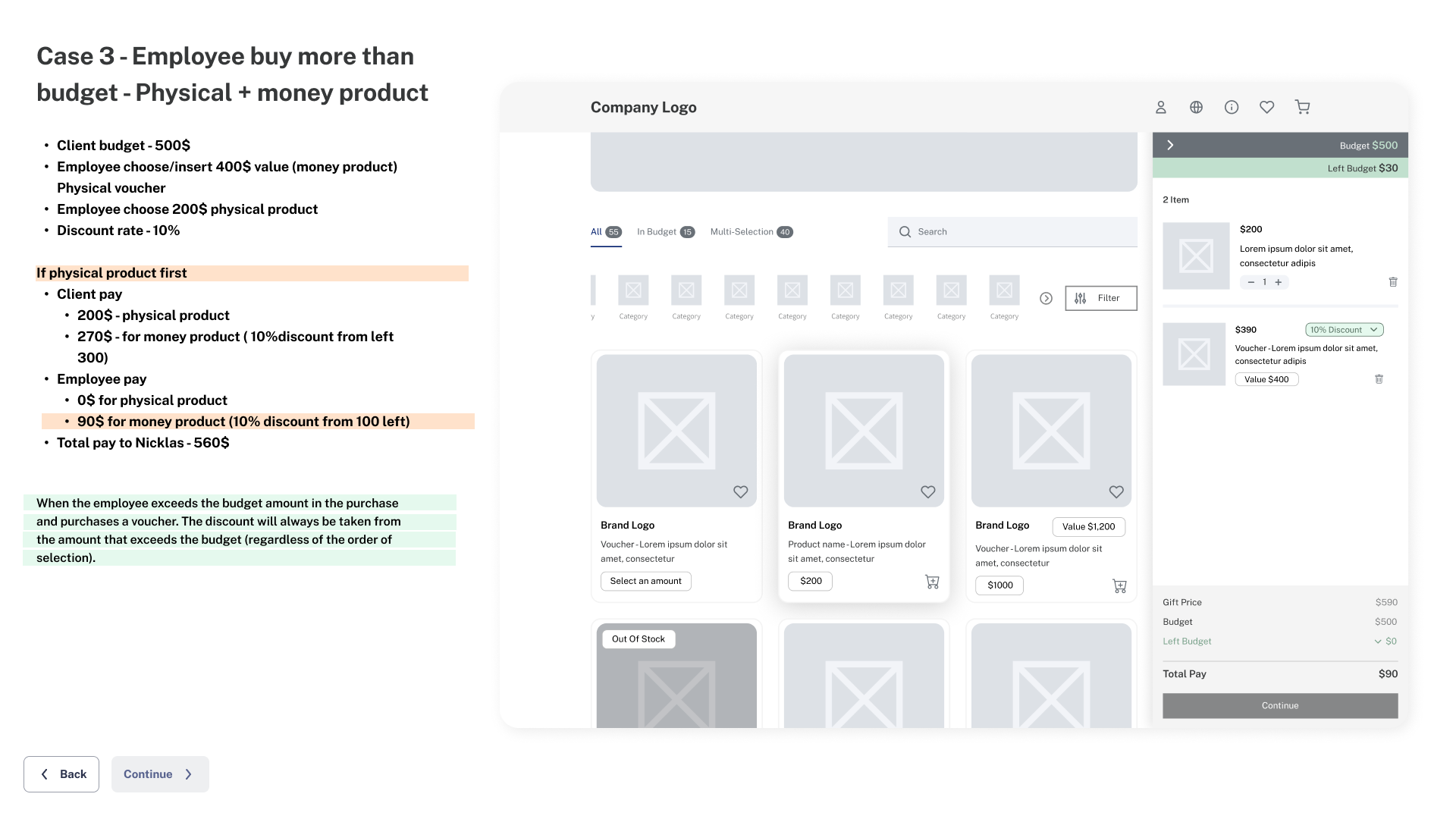Delete the $200 item with trash icon
The width and height of the screenshot is (1456, 819).
[1393, 281]
